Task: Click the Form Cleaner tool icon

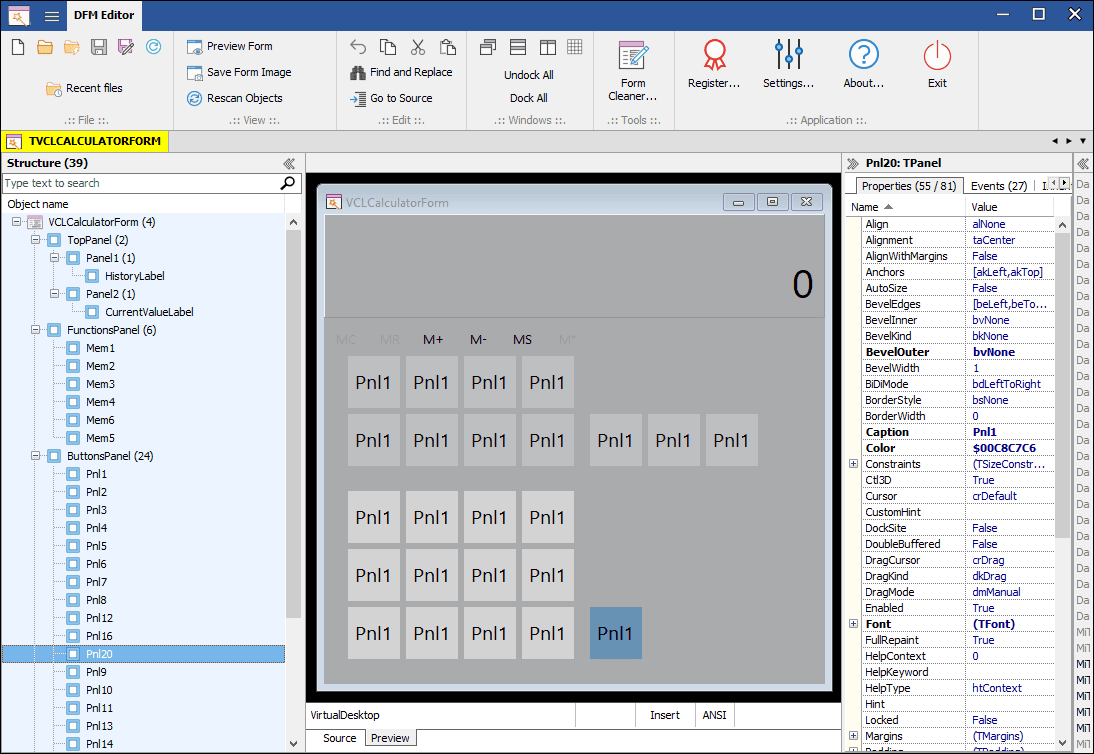Action: (x=633, y=56)
